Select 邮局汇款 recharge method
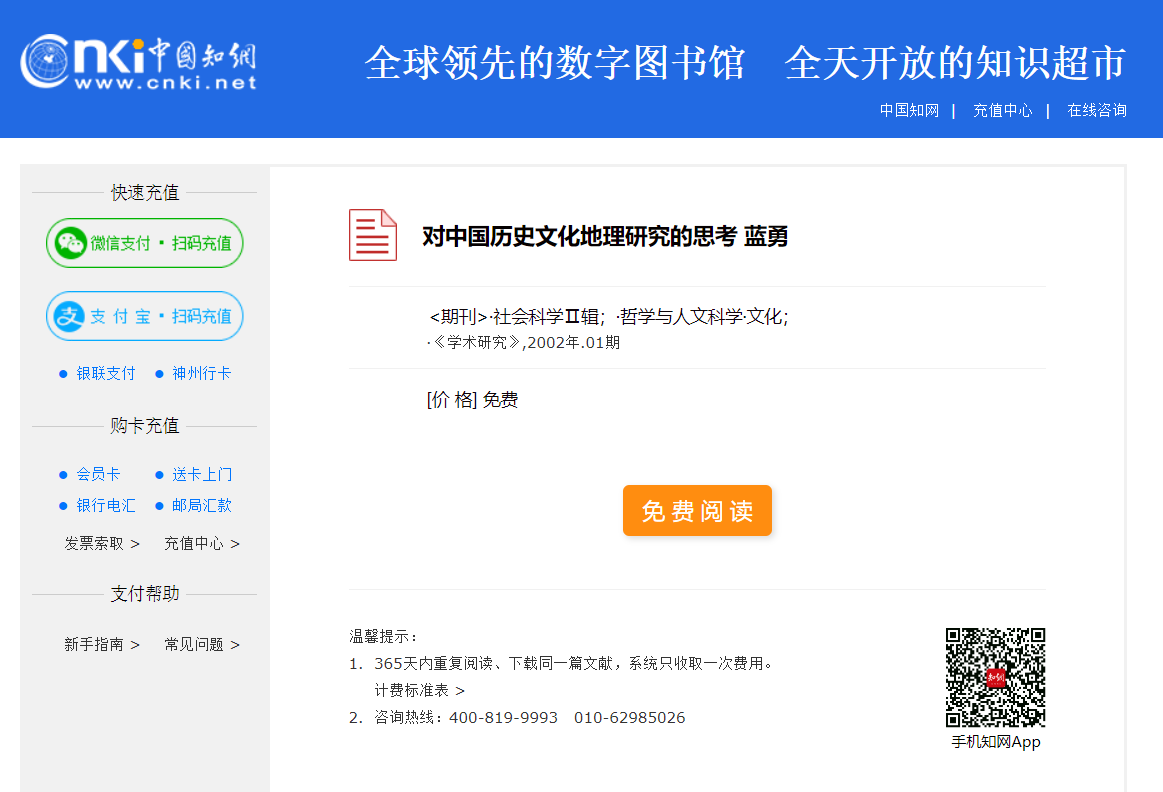The height and width of the screenshot is (792, 1163). [x=201, y=505]
